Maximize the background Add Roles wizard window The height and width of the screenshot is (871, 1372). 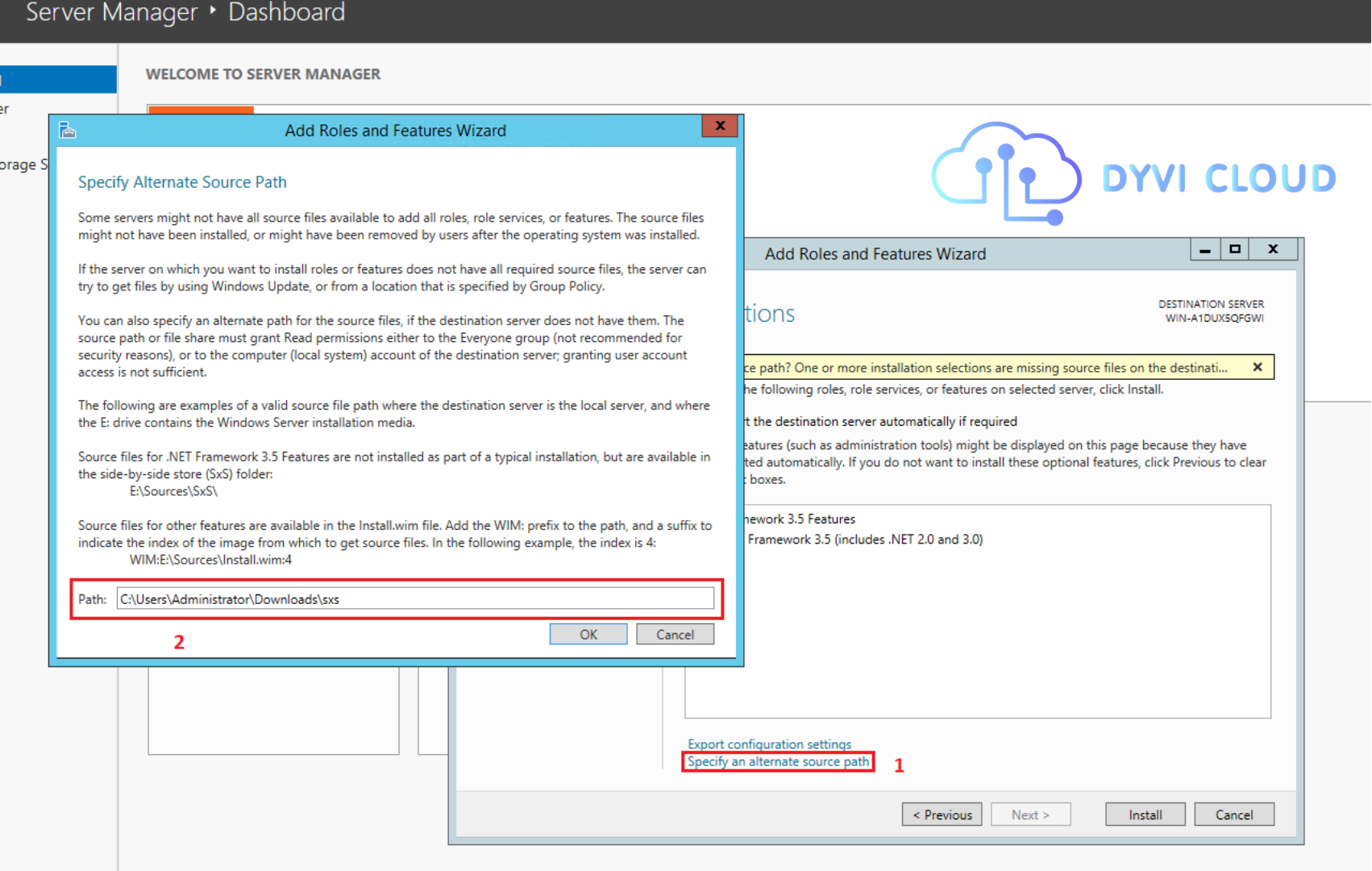tap(1234, 249)
